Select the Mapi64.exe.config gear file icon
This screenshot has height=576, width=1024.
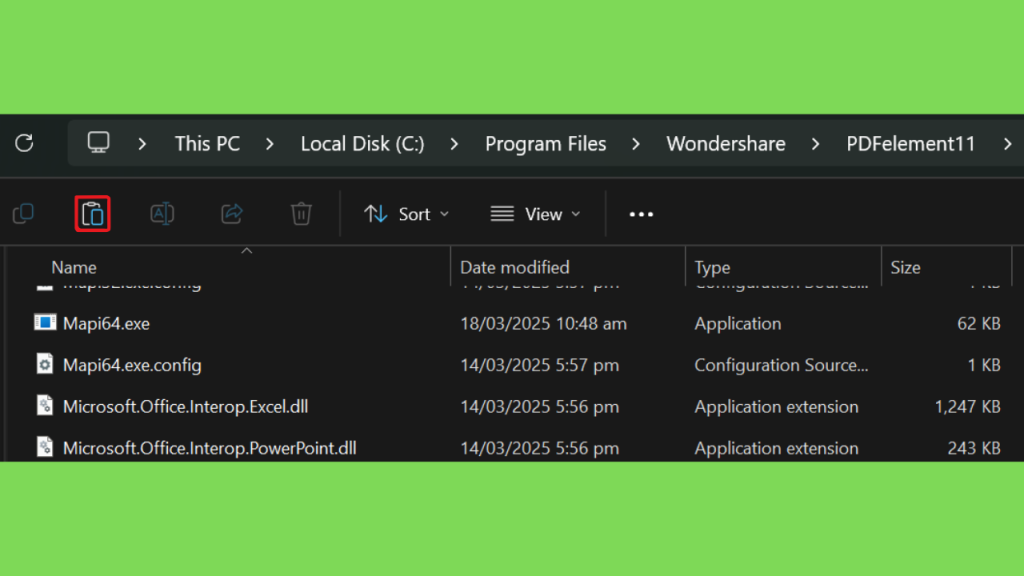point(44,364)
